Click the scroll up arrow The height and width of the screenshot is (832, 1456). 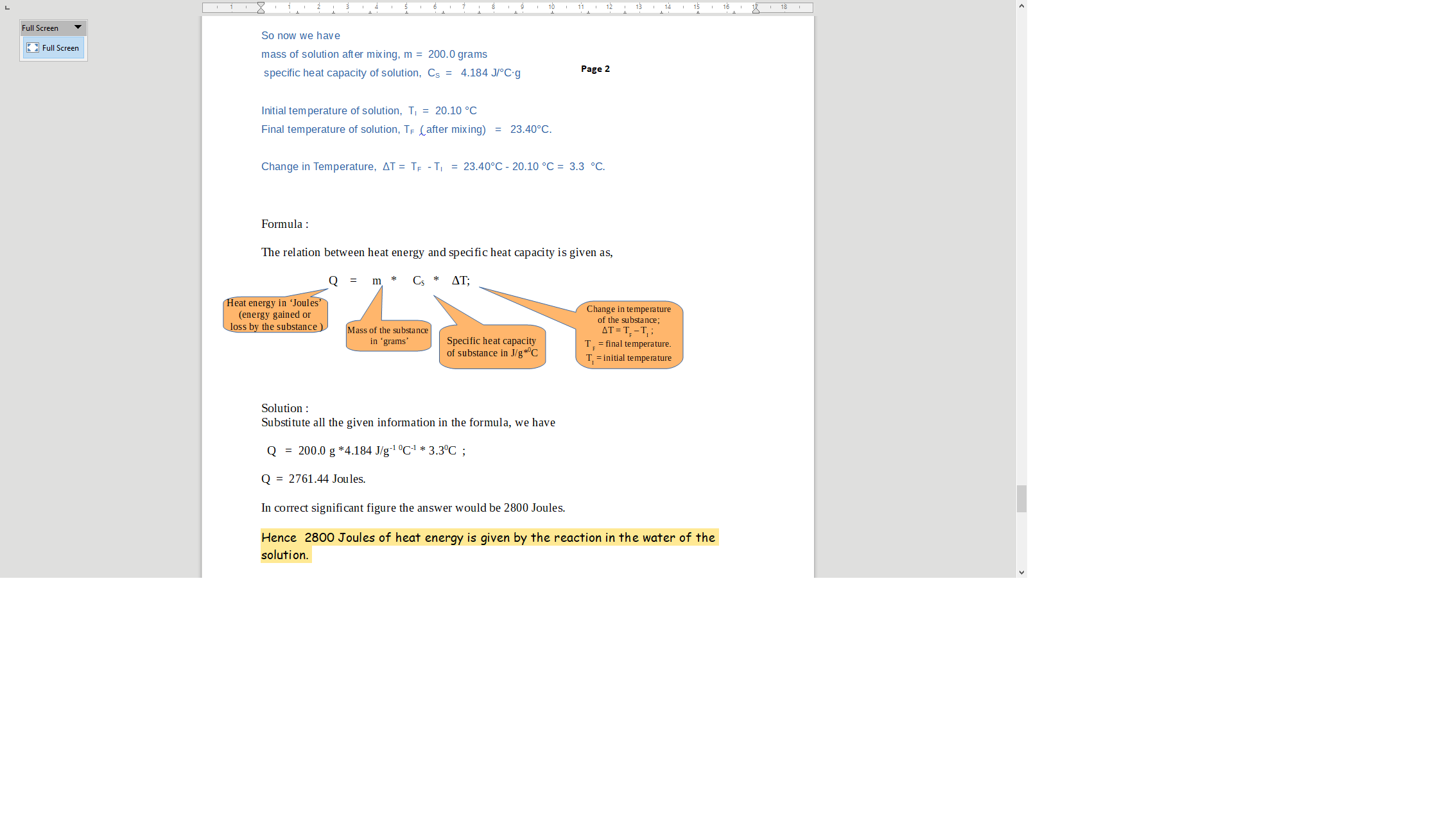click(x=1021, y=6)
